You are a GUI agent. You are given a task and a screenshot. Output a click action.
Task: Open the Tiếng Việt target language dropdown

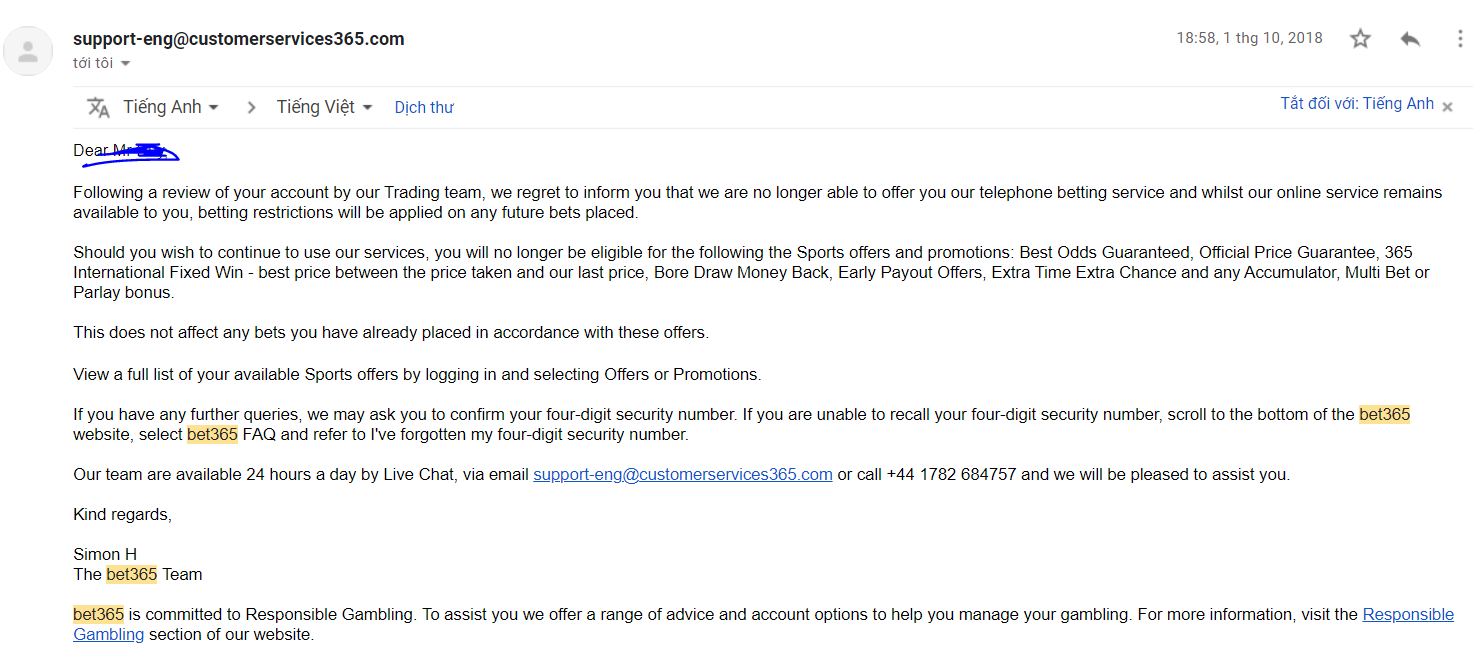point(324,107)
